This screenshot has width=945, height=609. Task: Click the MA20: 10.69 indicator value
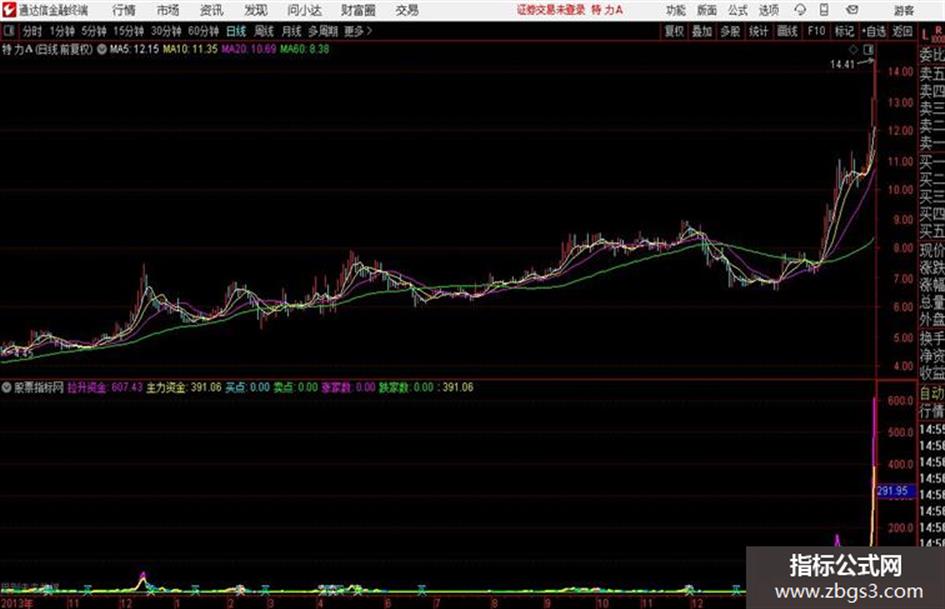[x=248, y=49]
